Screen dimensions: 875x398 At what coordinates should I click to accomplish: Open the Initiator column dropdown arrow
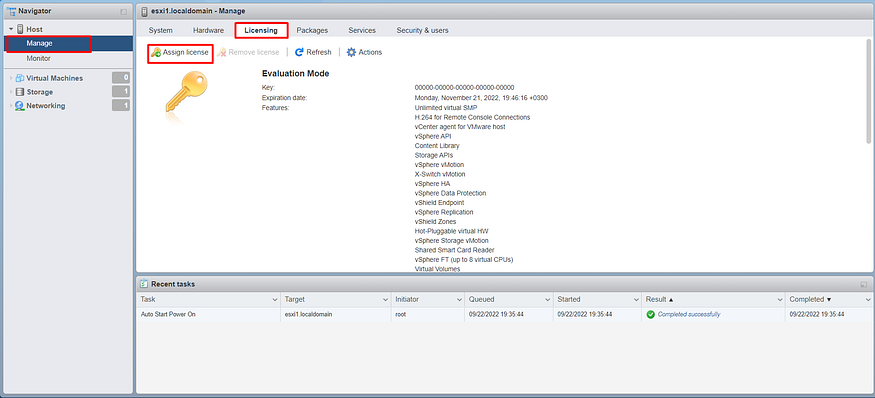[459, 300]
